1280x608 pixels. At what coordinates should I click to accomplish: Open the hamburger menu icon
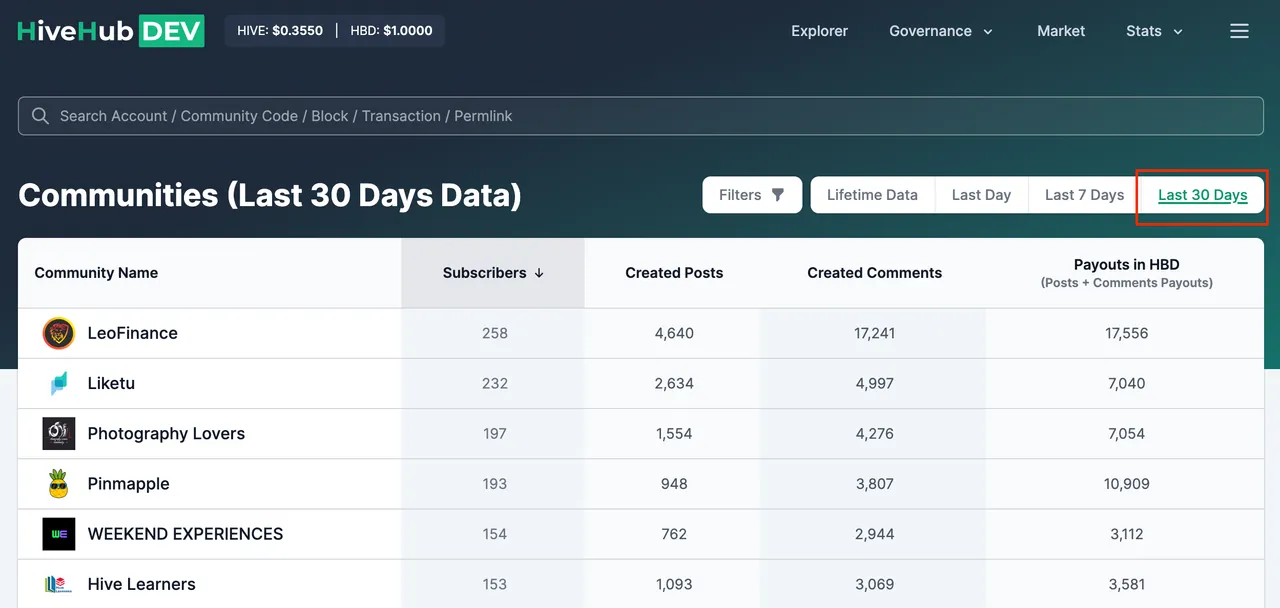tap(1239, 31)
